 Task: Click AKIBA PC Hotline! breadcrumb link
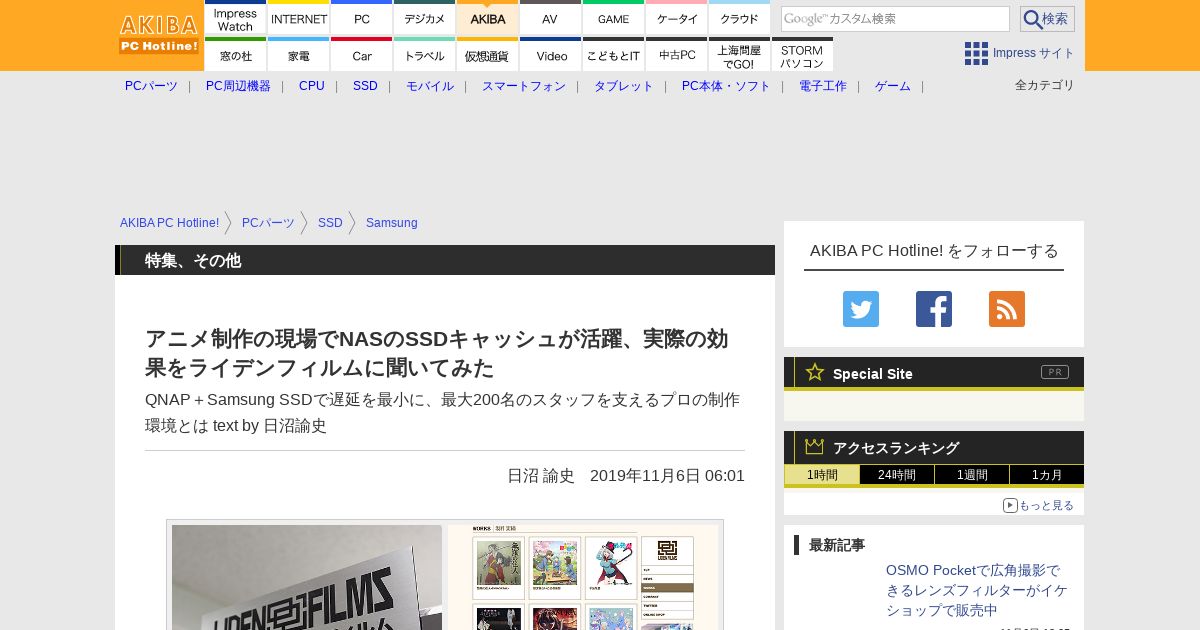pos(169,223)
